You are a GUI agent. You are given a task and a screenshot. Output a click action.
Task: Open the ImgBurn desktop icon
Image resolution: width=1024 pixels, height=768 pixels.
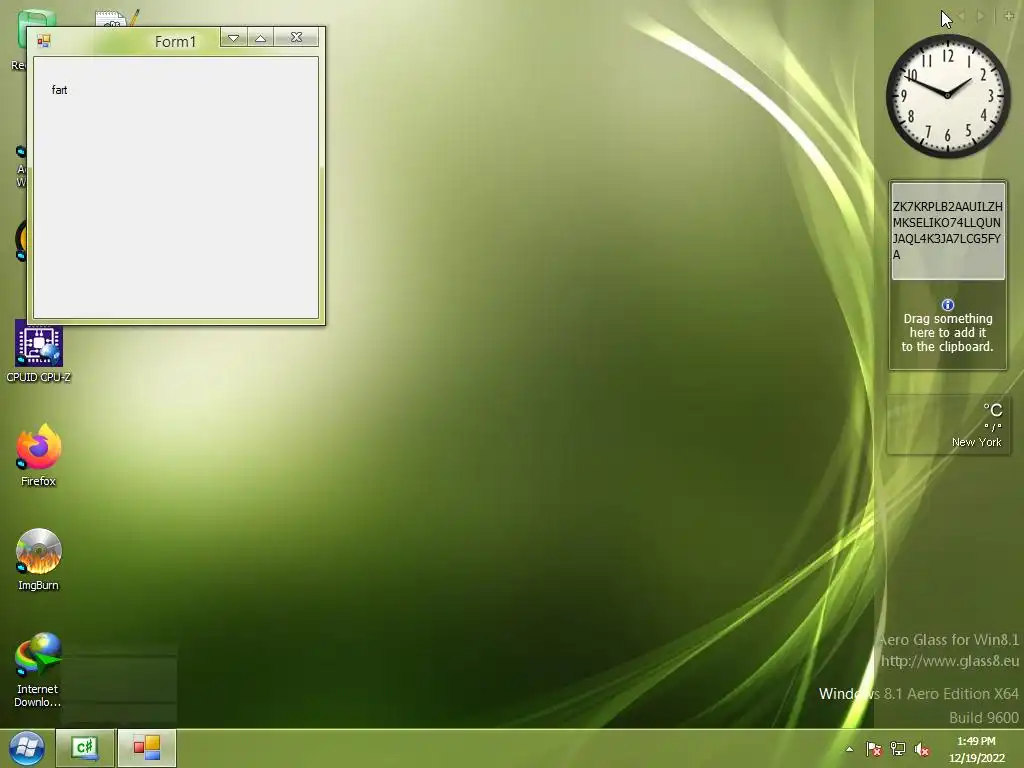click(x=39, y=560)
